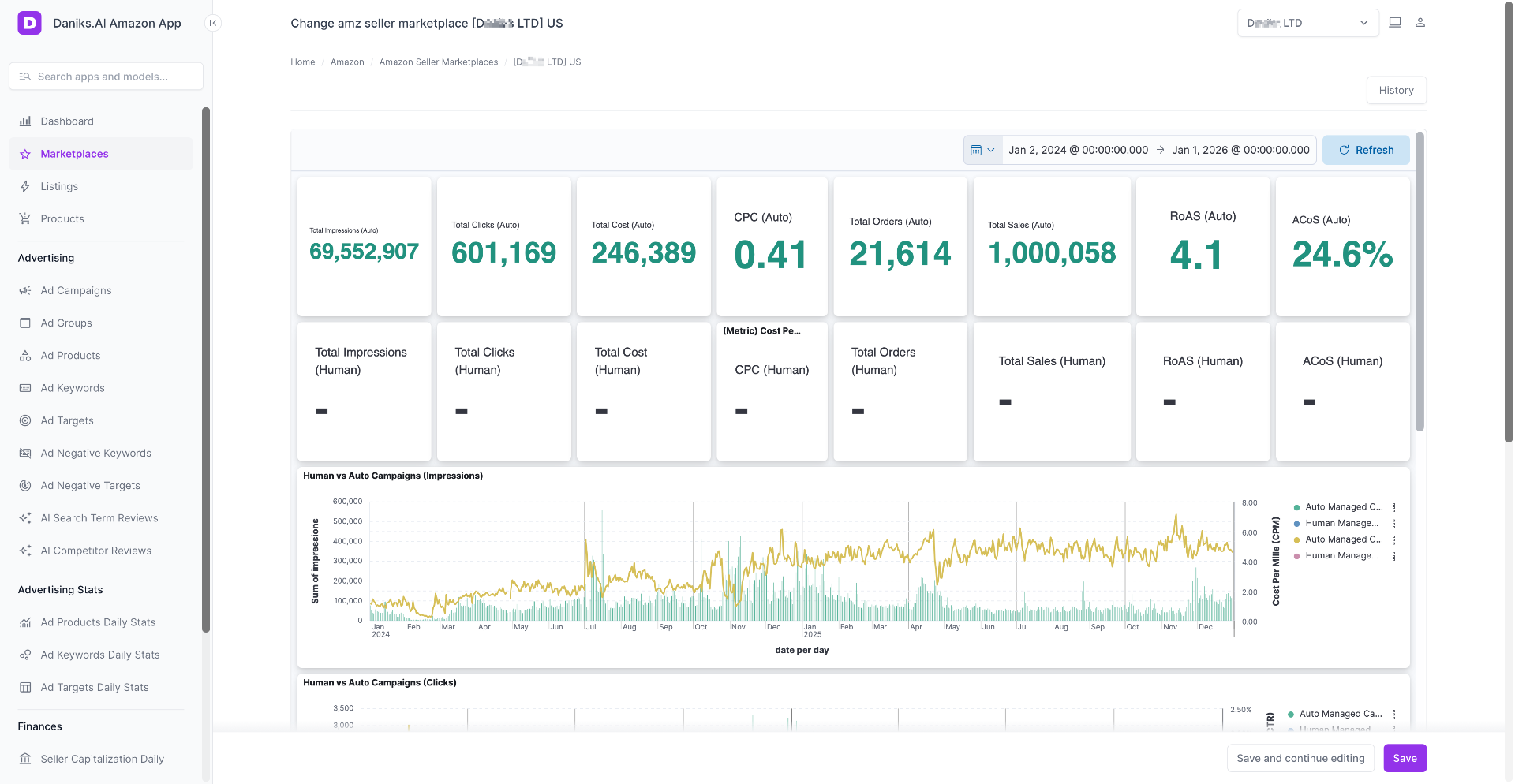Image resolution: width=1515 pixels, height=784 pixels.
Task: Click the Ad Negative Keywords icon
Action: pyautogui.click(x=25, y=453)
